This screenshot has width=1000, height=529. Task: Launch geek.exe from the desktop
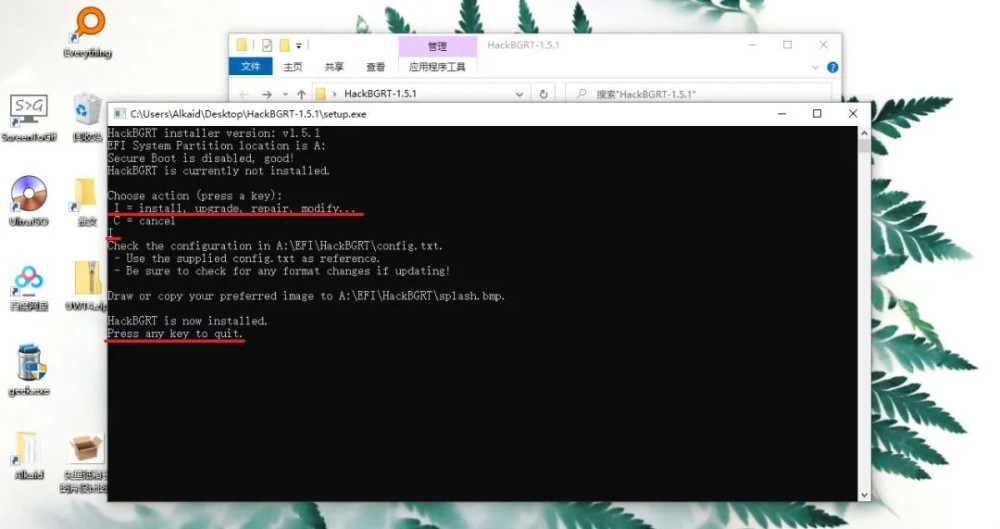click(x=29, y=369)
